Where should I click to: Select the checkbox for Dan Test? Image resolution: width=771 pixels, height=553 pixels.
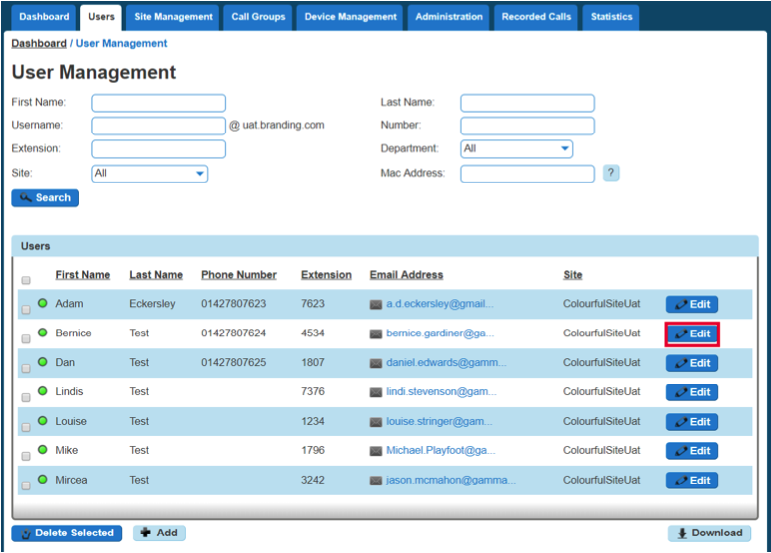coord(26,368)
